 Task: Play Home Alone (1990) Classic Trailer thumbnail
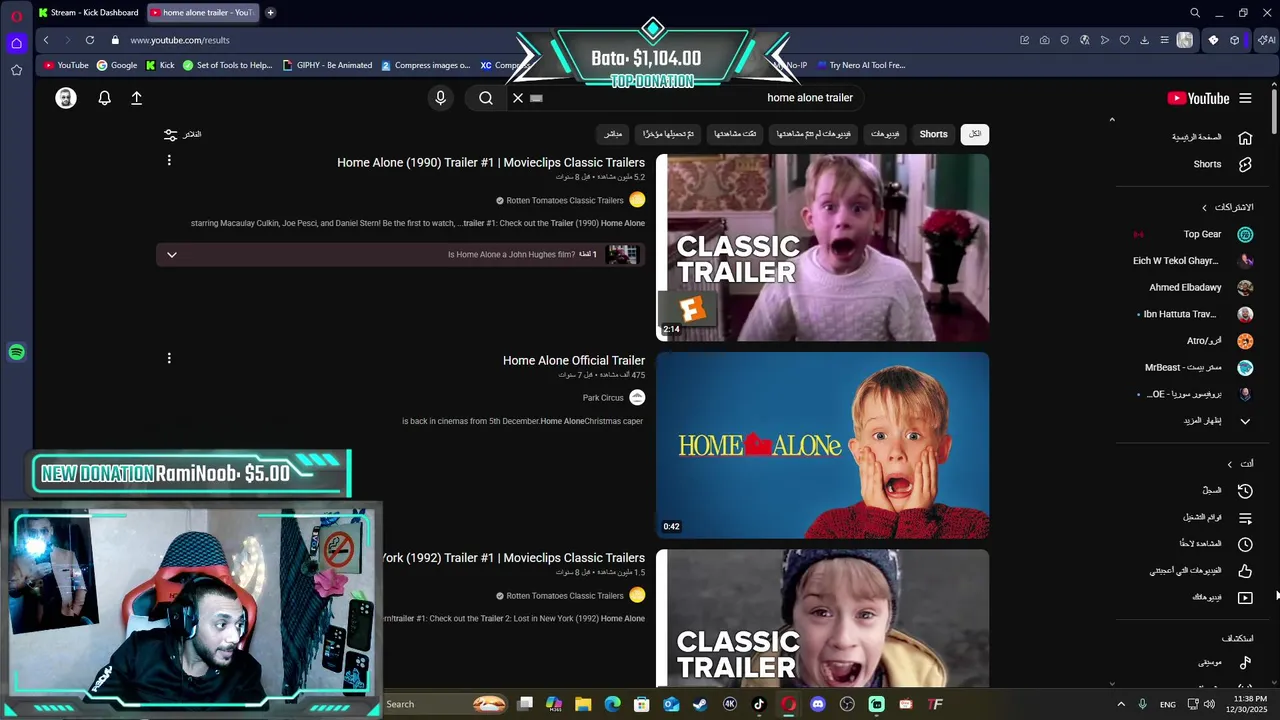click(822, 247)
